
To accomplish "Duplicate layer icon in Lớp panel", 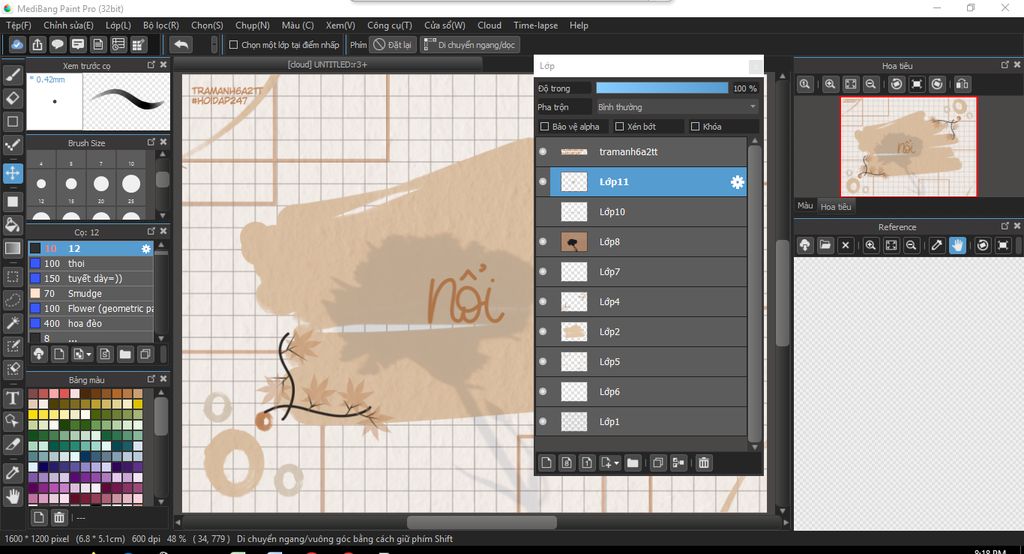I will 658,463.
